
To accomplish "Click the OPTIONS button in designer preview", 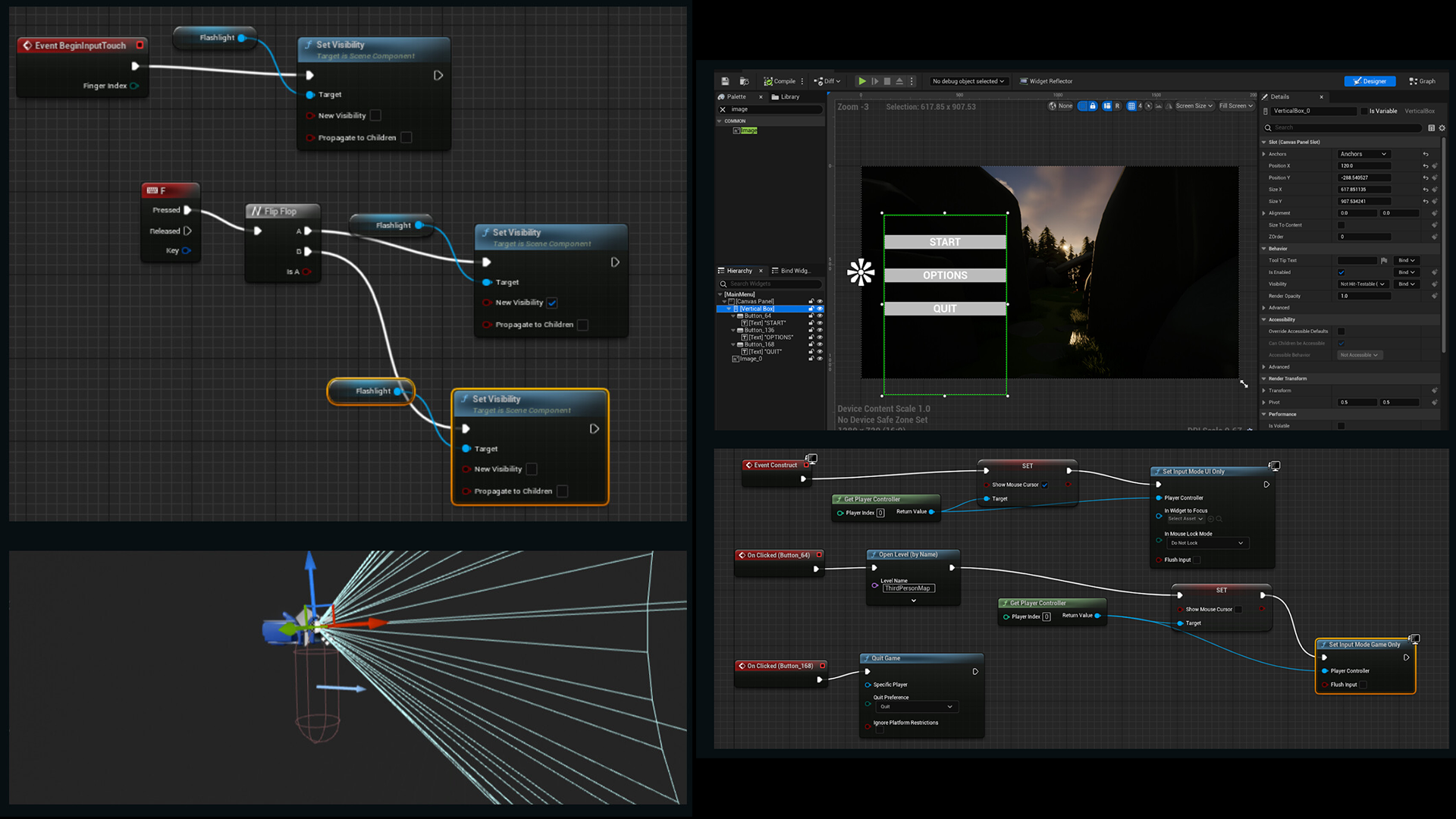I will [945, 275].
